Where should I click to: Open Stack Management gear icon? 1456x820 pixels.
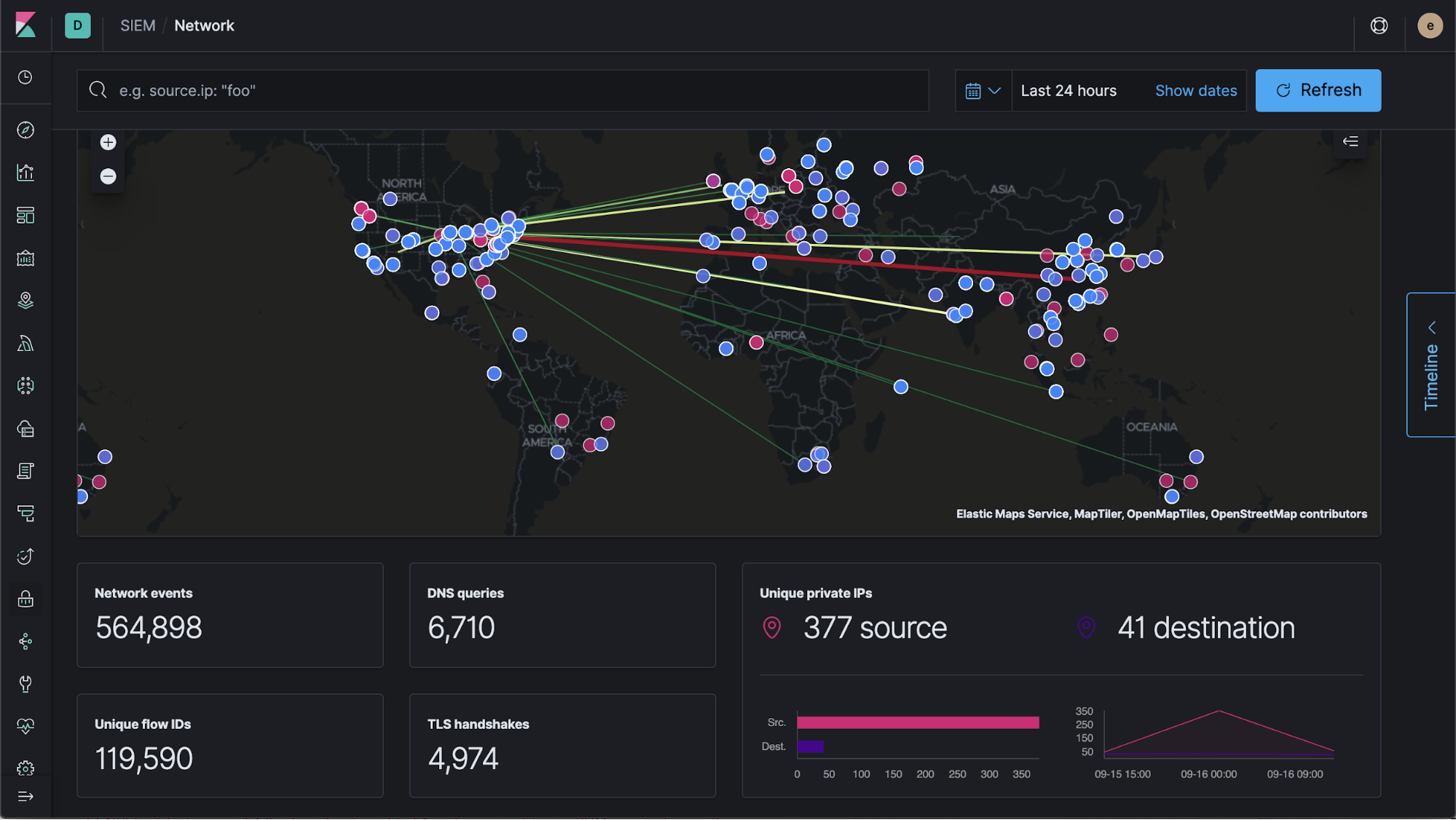(x=25, y=768)
